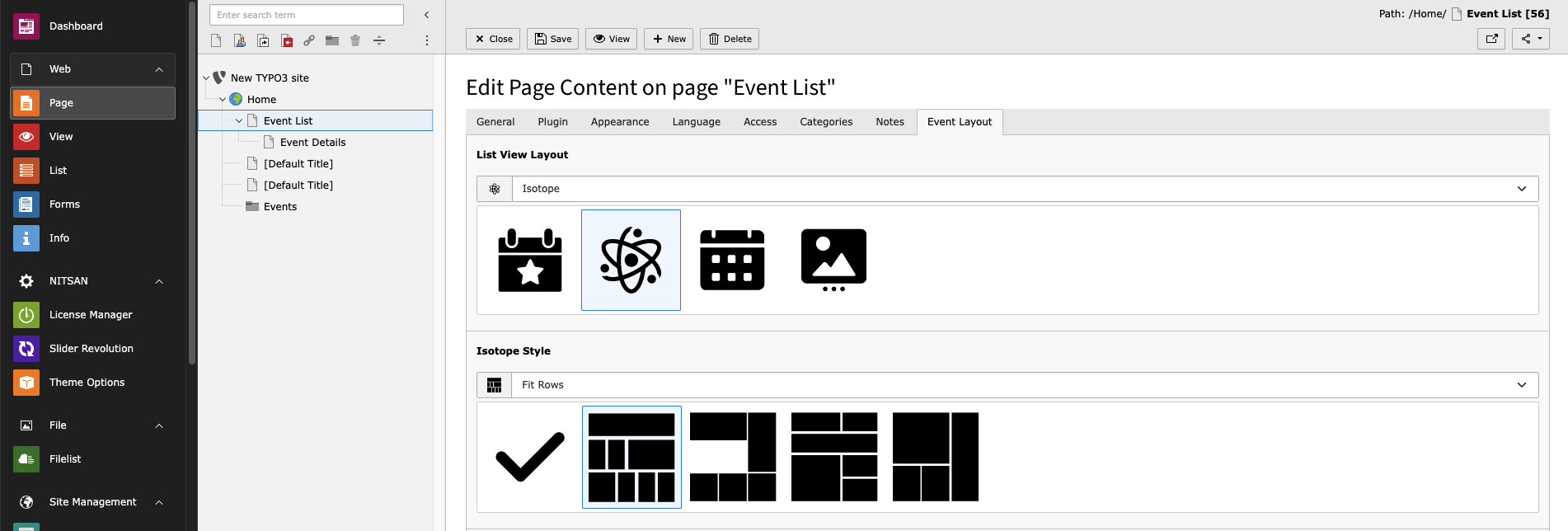The height and width of the screenshot is (531, 1568).
Task: Open the License Manager module
Action: (92, 315)
